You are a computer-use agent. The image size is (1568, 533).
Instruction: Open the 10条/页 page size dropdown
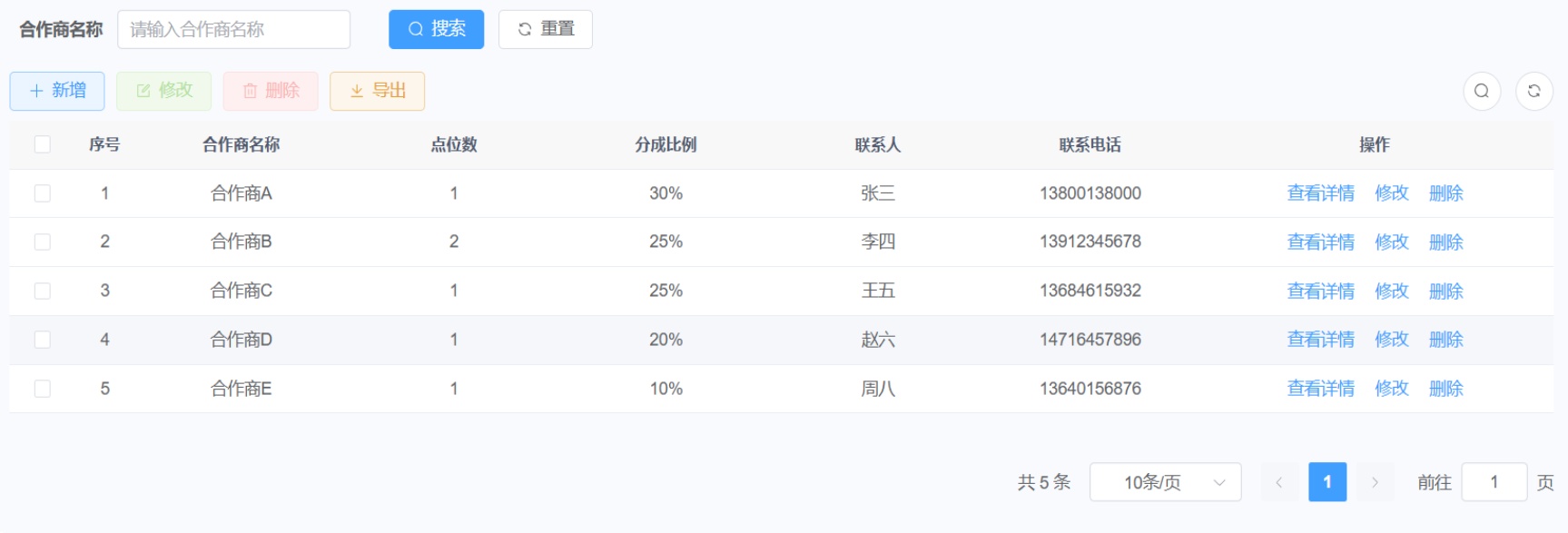point(1165,482)
